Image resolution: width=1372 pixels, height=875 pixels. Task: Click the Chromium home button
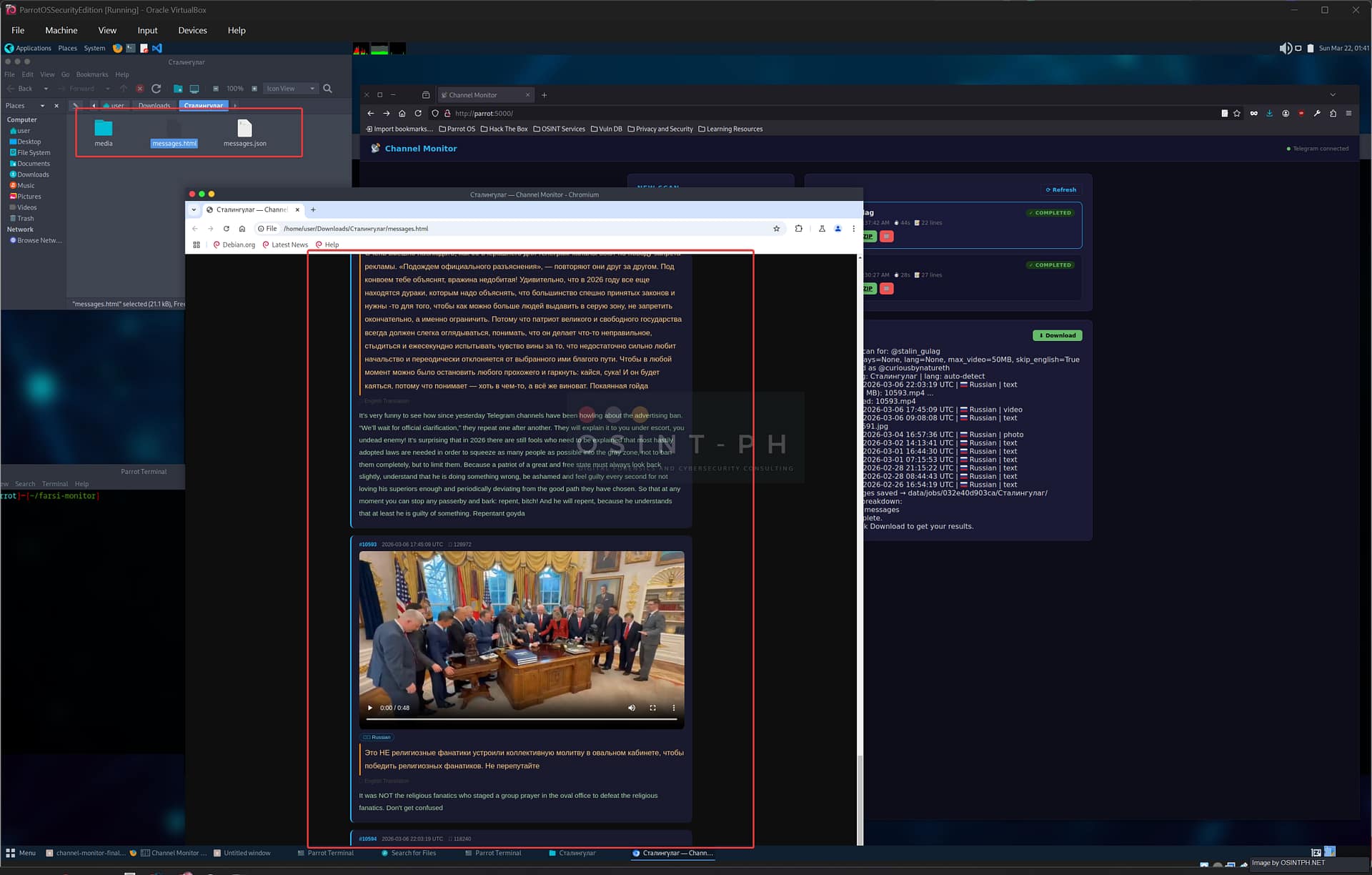tap(242, 229)
